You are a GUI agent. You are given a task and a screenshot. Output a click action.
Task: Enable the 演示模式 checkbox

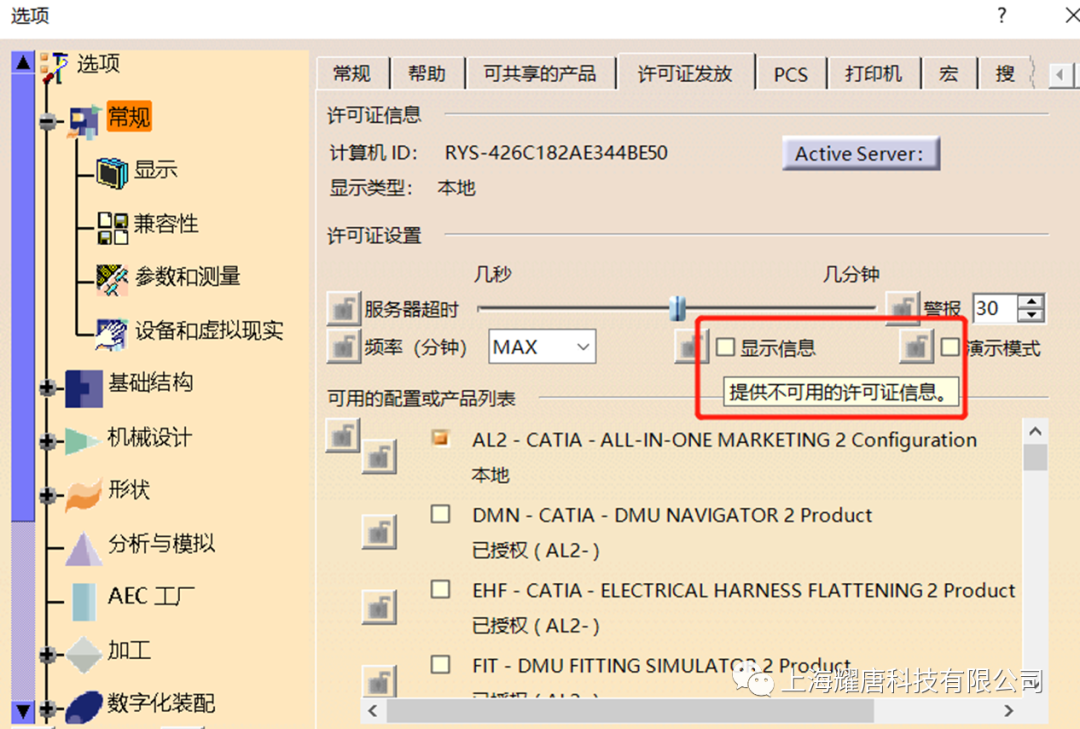(x=951, y=347)
